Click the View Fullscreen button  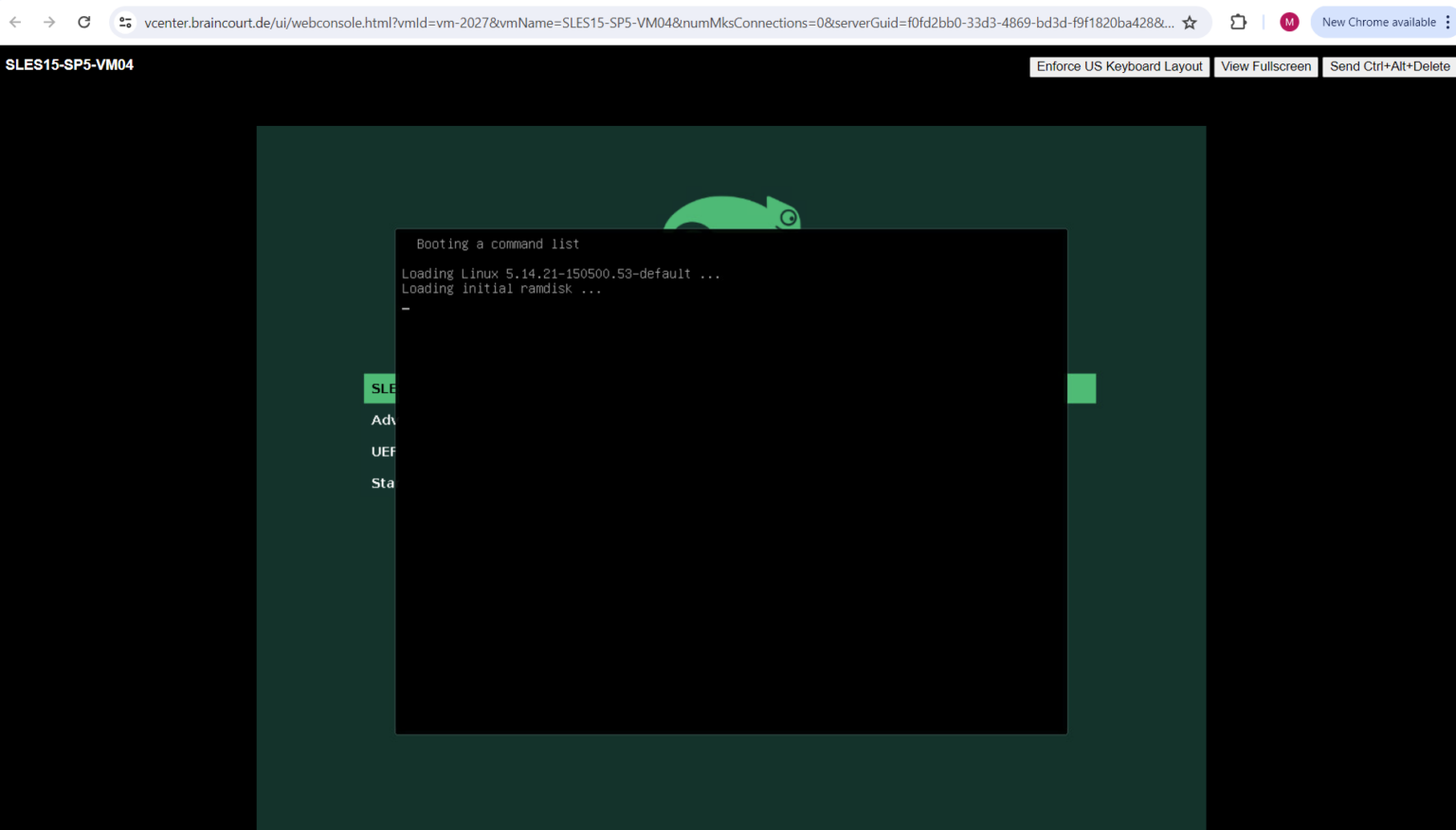pos(1265,66)
